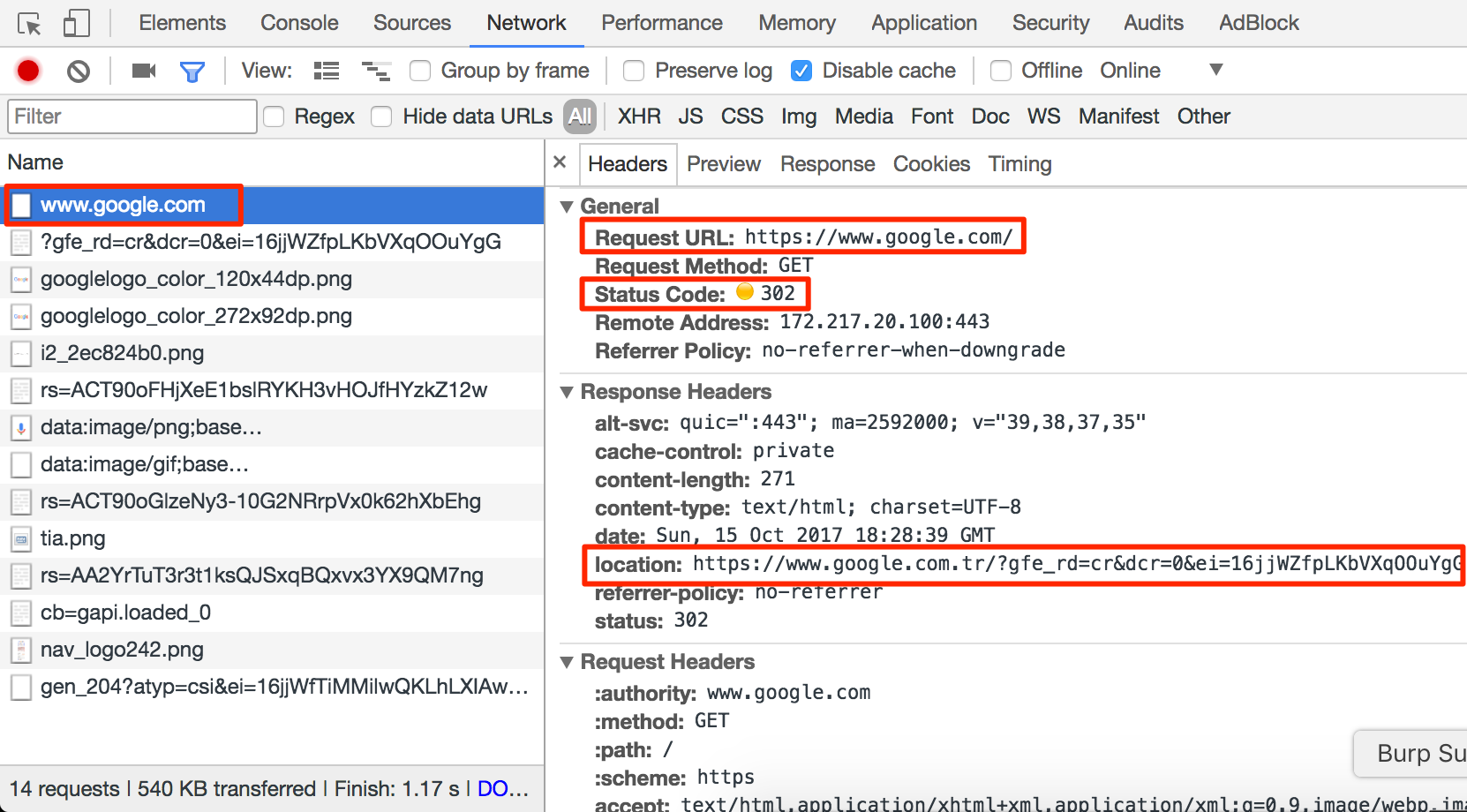Screen dimensions: 1467x812
Task: Open the Audits tab
Action: tap(1154, 23)
